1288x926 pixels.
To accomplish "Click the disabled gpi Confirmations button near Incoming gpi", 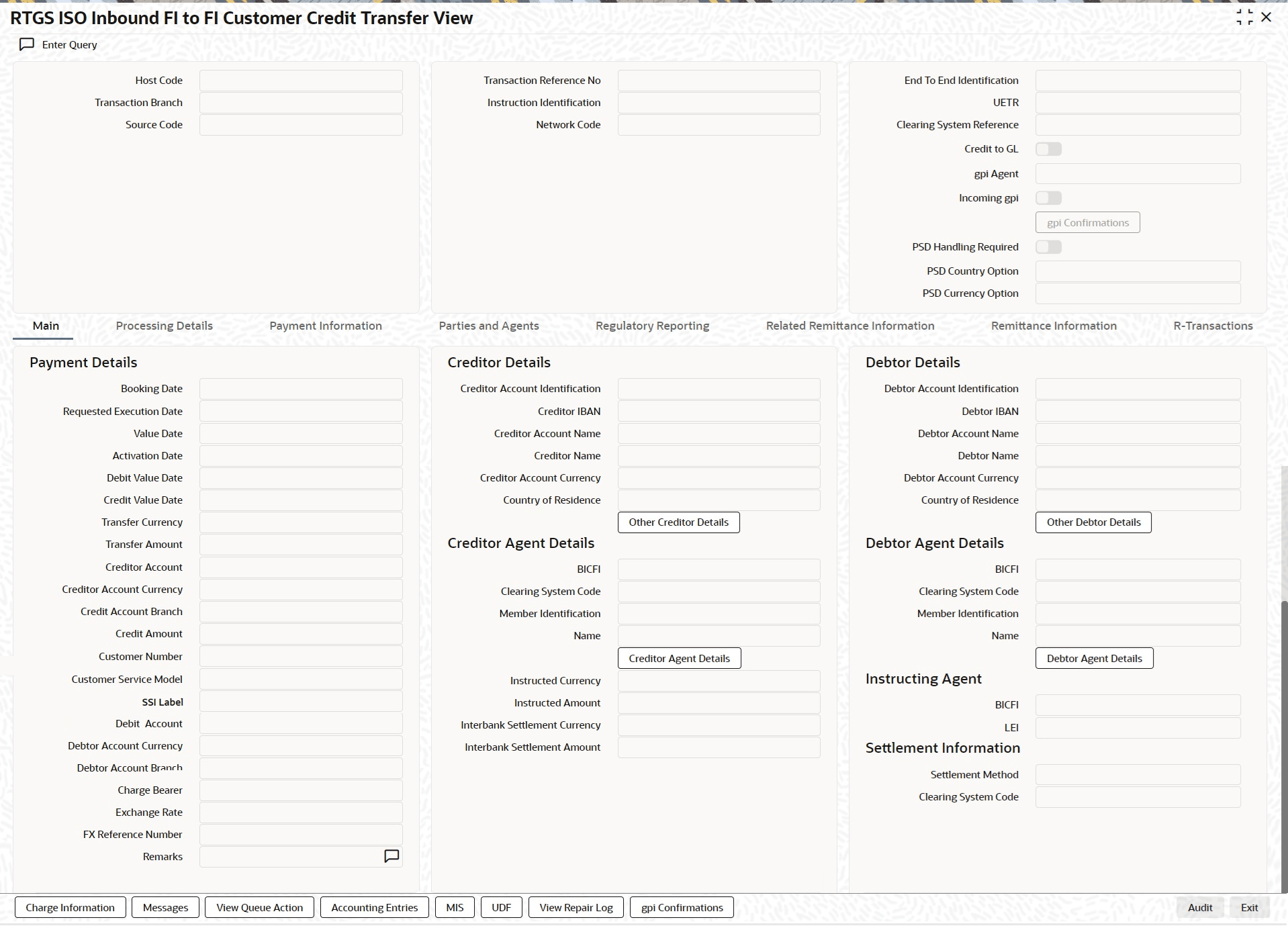I will [1088, 222].
